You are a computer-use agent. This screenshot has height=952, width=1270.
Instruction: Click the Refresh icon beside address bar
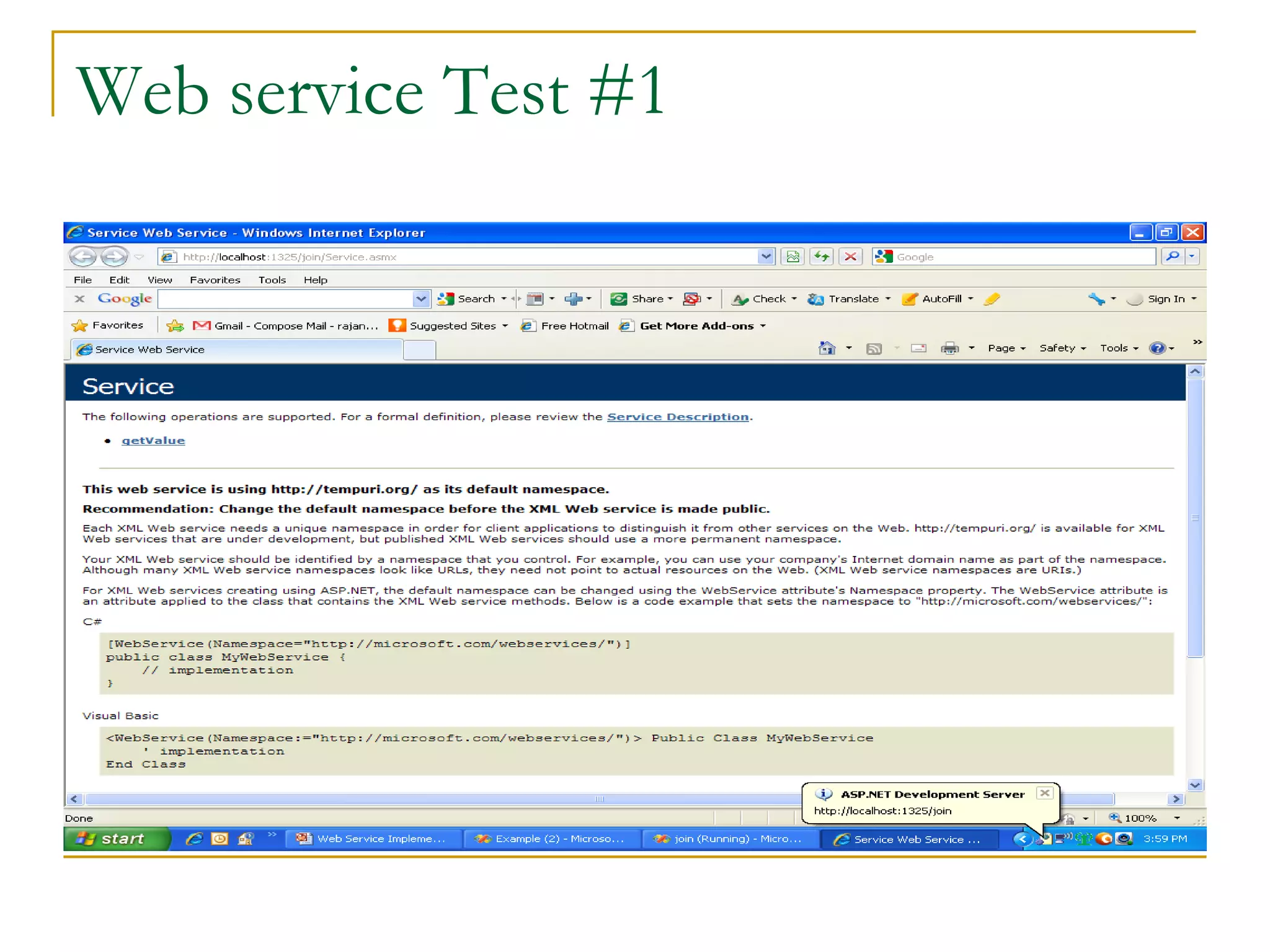(x=822, y=256)
